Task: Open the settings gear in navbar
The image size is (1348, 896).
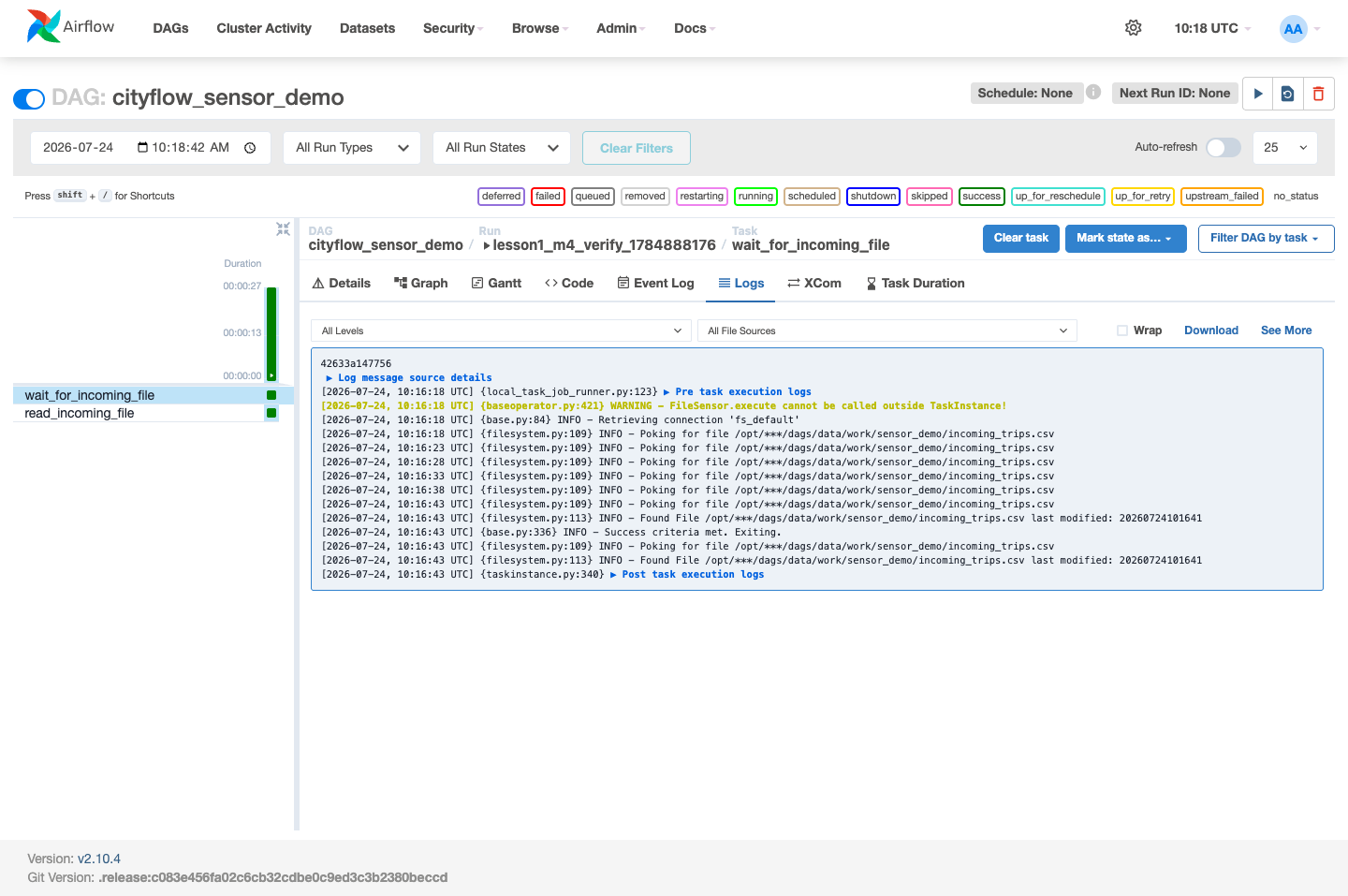Action: point(1133,28)
